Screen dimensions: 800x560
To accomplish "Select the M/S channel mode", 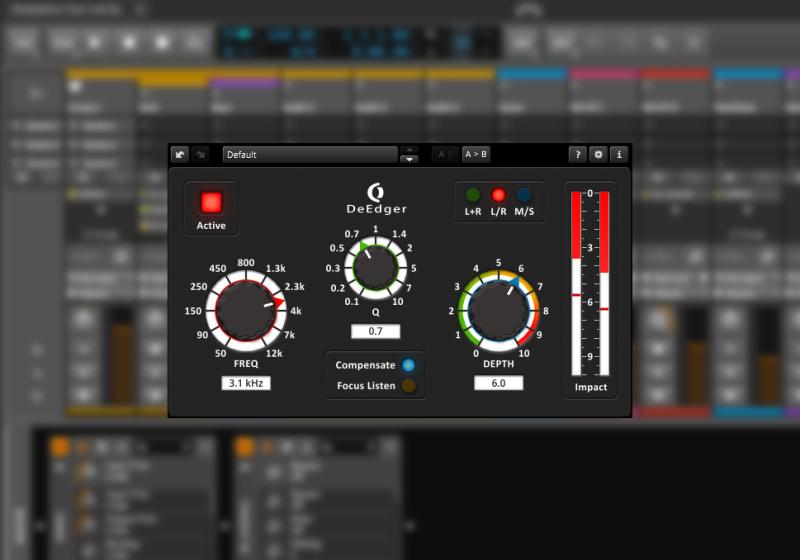I will click(524, 195).
